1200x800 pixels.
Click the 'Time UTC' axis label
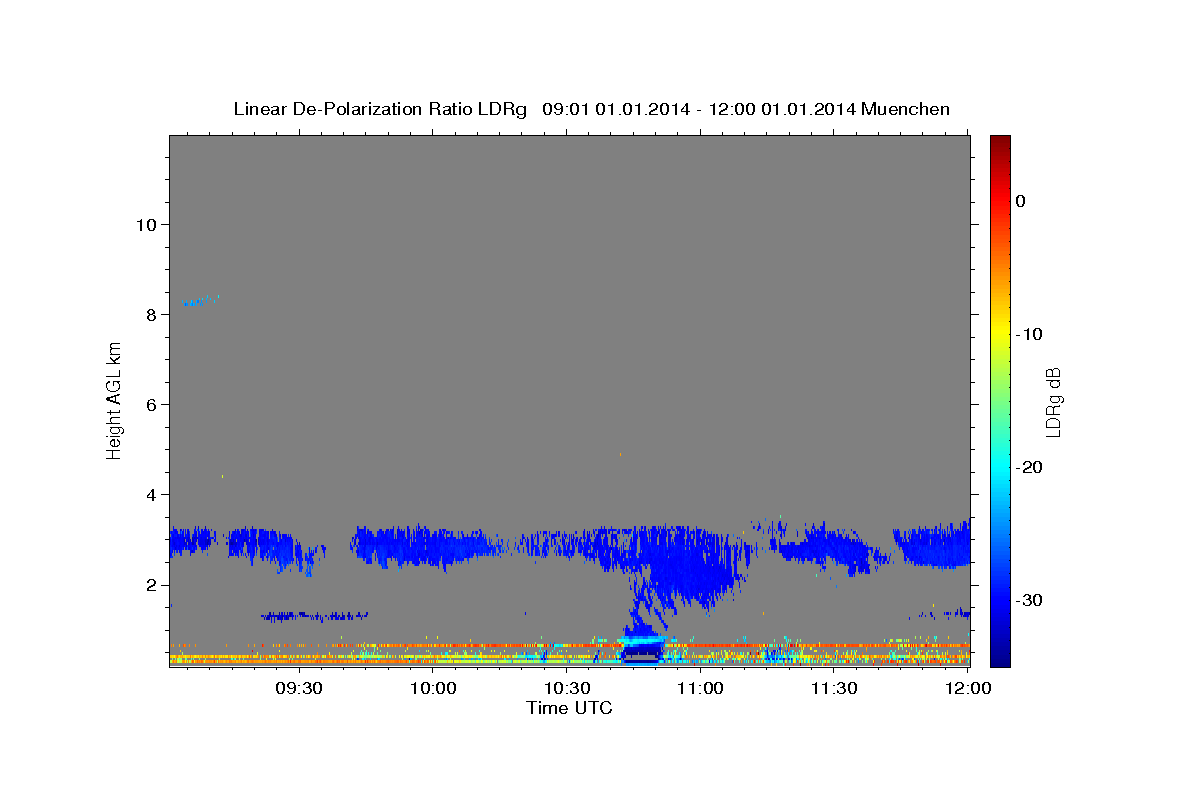coord(569,708)
